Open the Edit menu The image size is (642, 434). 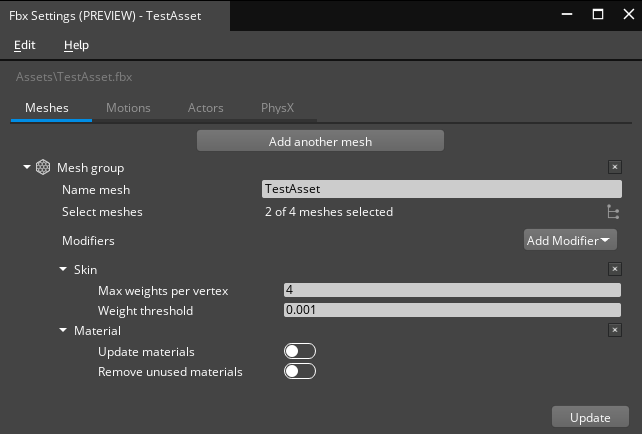[x=24, y=45]
